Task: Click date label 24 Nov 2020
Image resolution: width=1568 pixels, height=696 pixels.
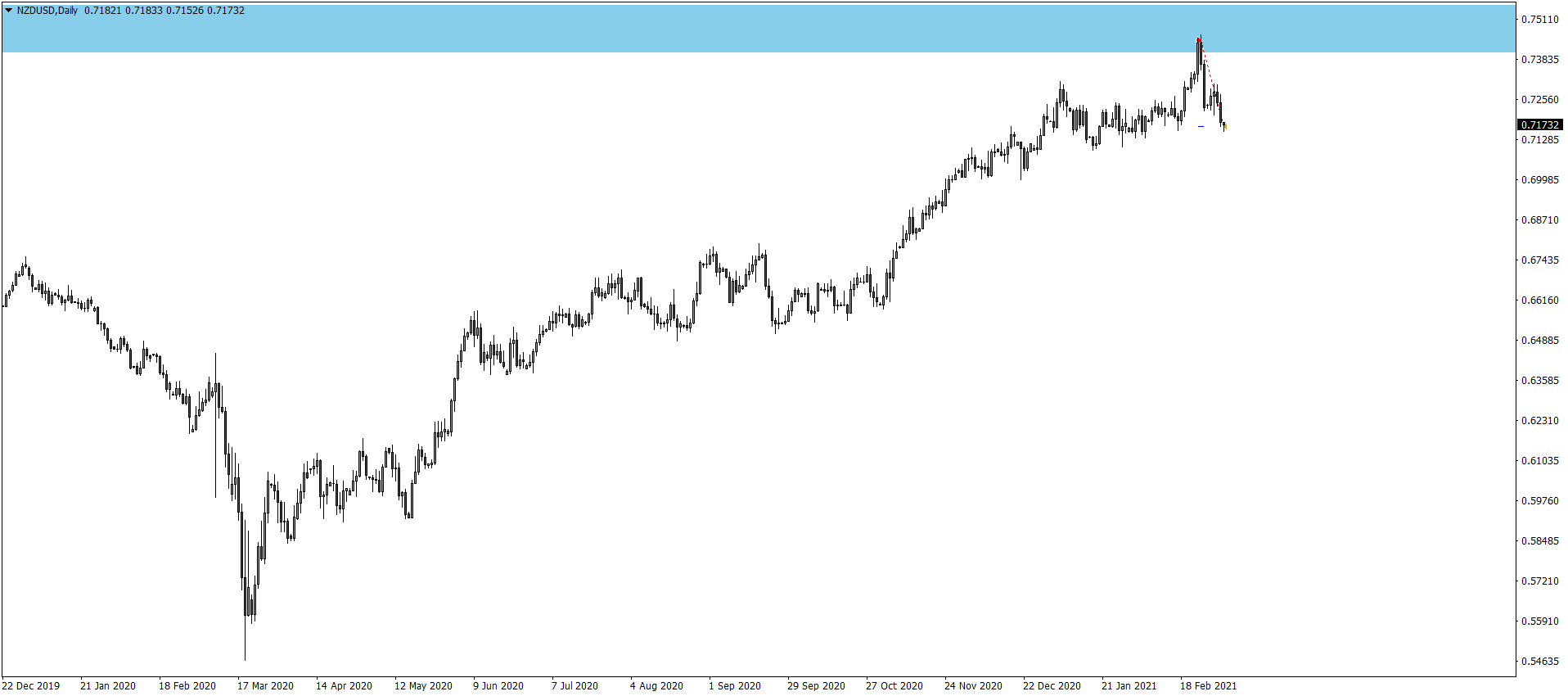Action: 973,685
